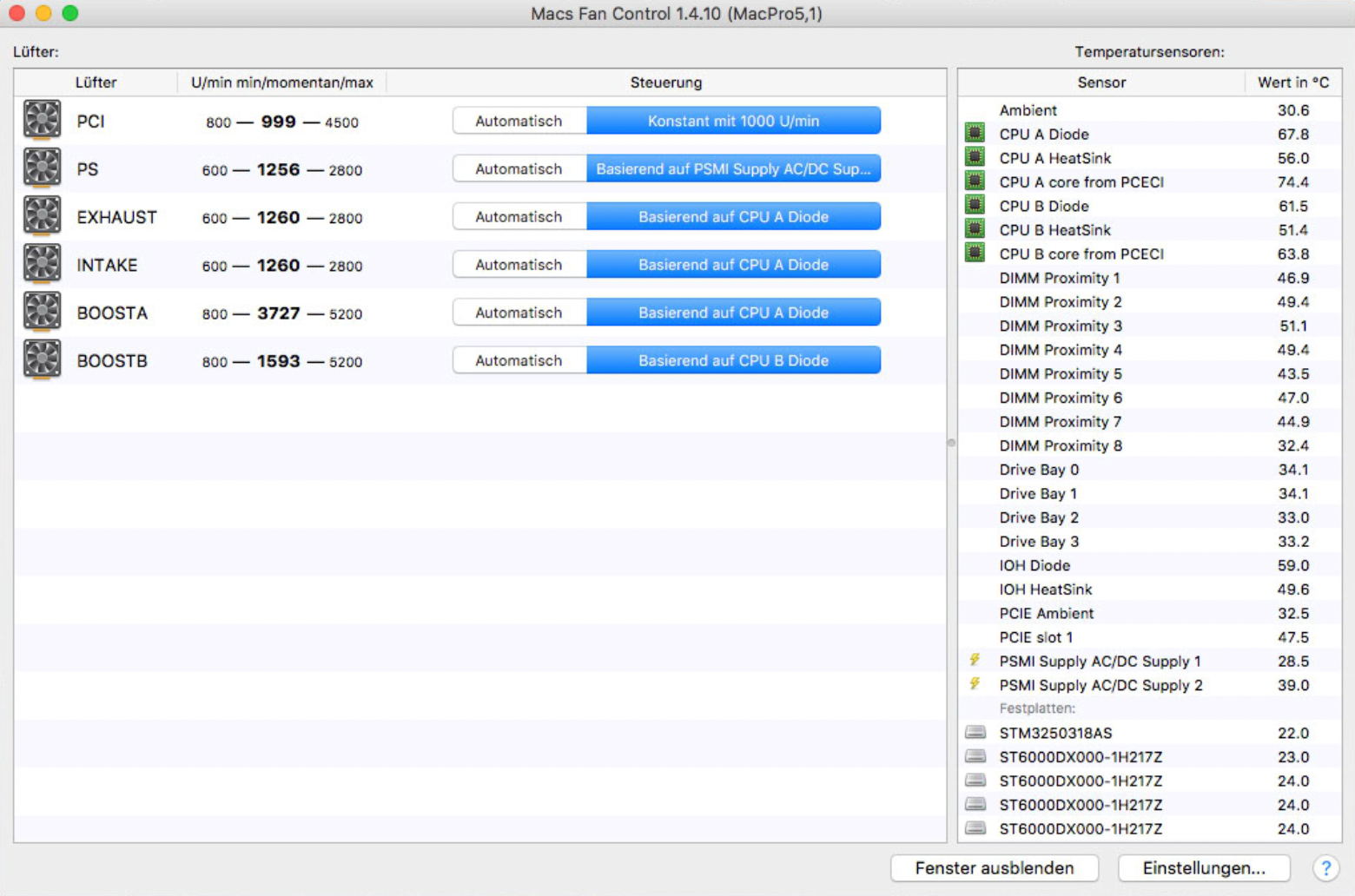Click the Steuerung column header
1355x896 pixels.
[666, 82]
